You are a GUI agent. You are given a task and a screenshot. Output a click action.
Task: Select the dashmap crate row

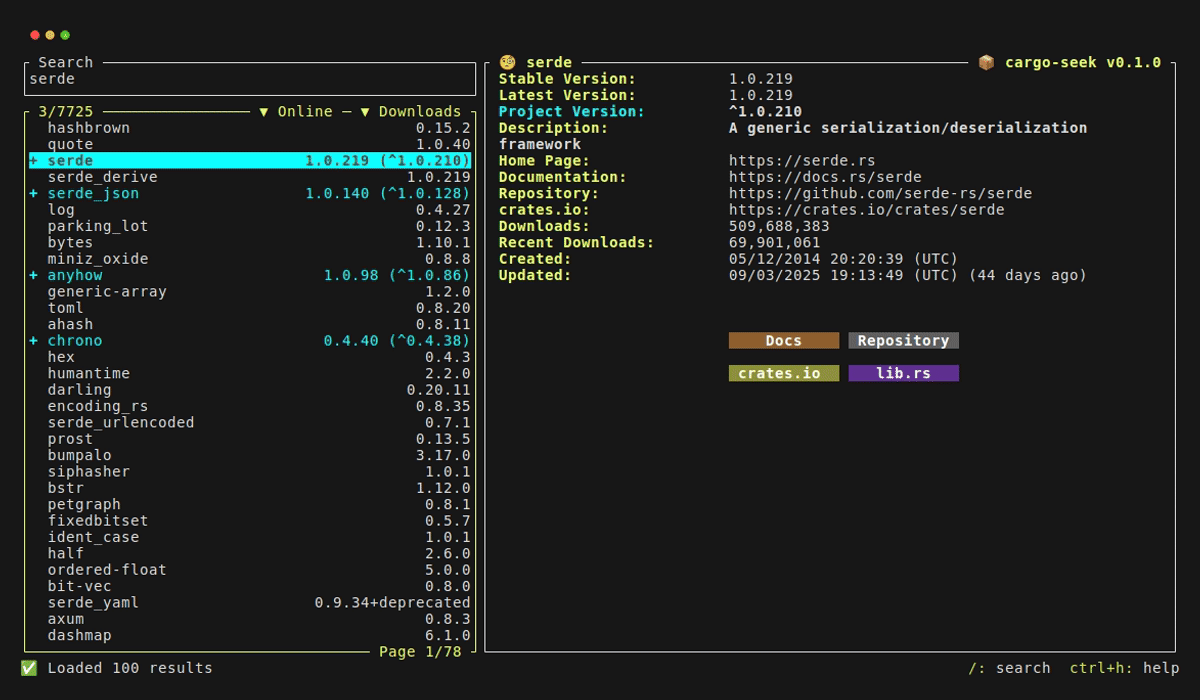250,635
